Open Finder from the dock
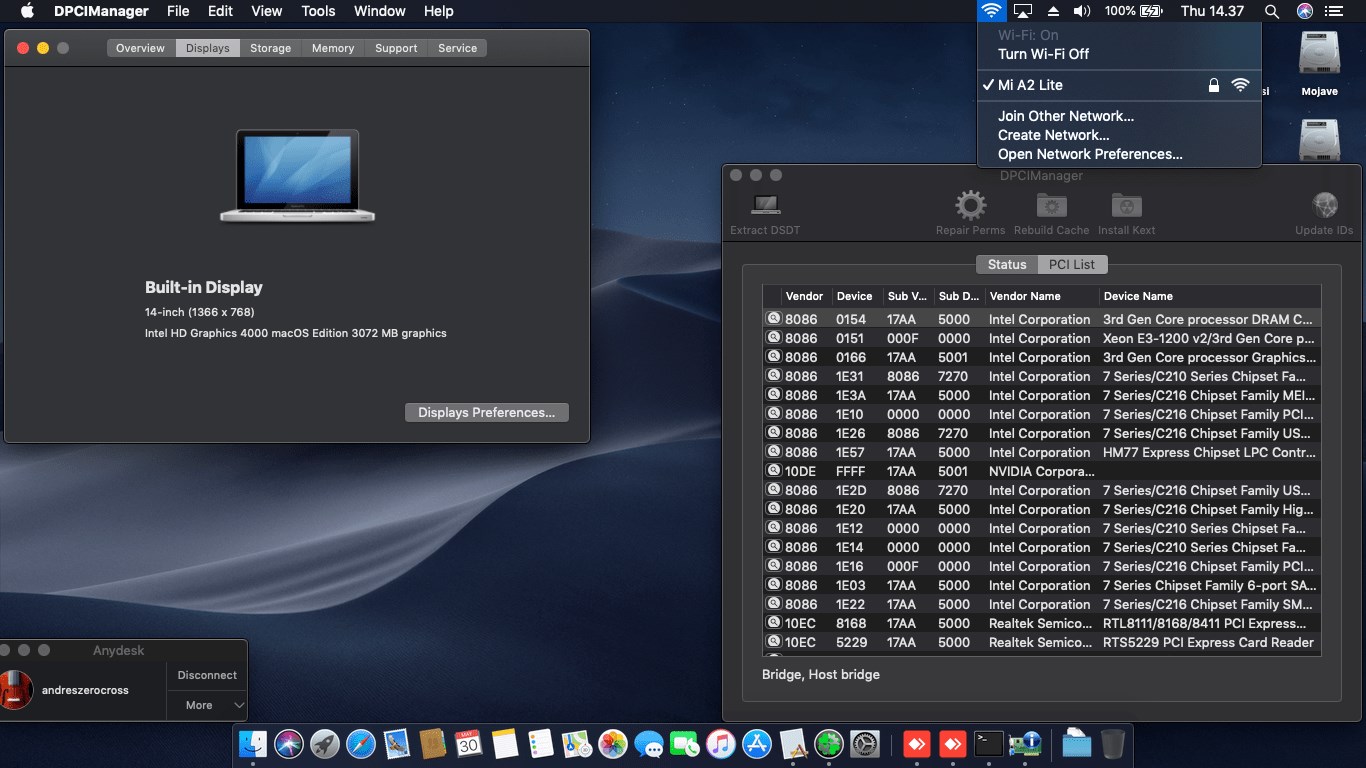The image size is (1366, 768). click(253, 743)
